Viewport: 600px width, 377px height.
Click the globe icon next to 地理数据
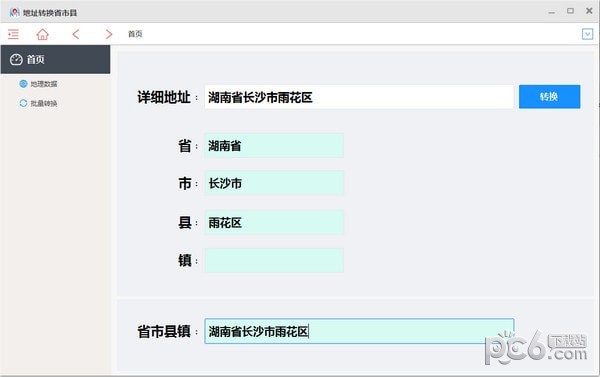tap(23, 84)
